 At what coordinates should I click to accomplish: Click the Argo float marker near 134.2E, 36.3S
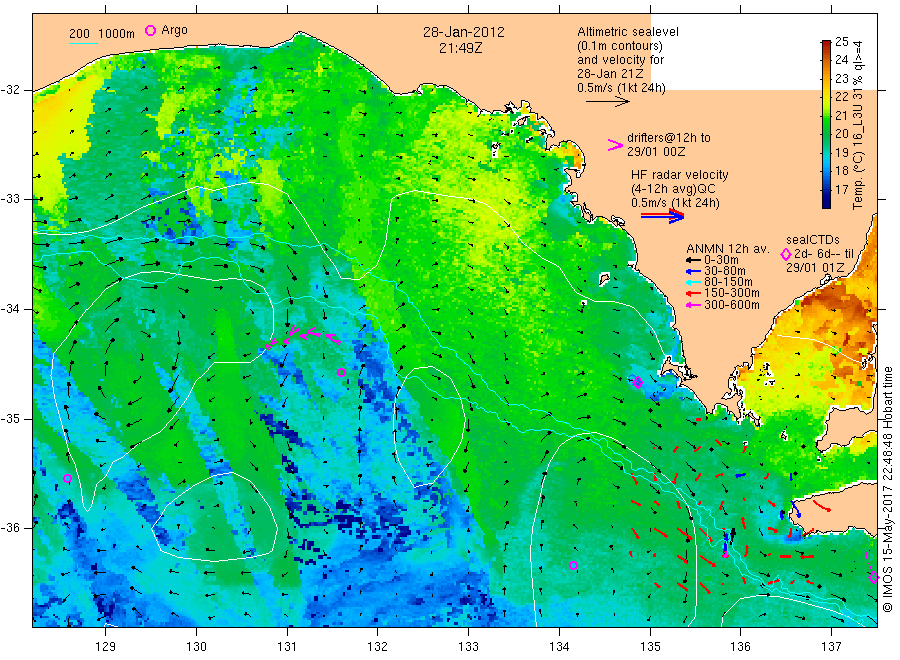[573, 565]
